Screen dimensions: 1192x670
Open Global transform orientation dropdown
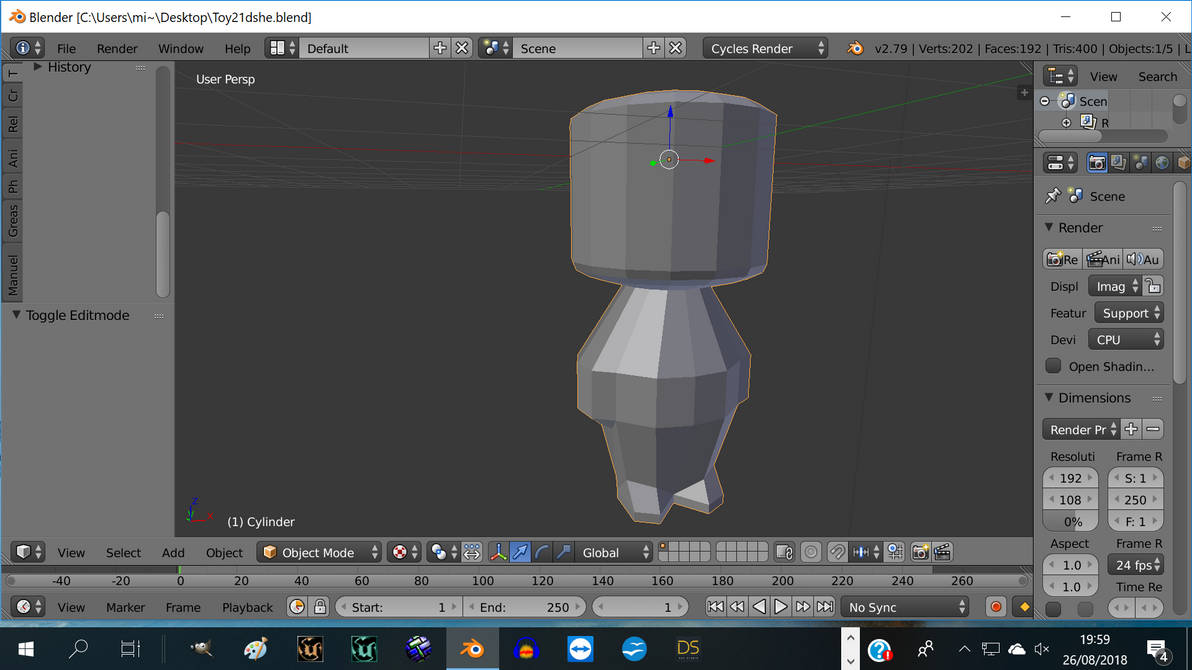[614, 552]
